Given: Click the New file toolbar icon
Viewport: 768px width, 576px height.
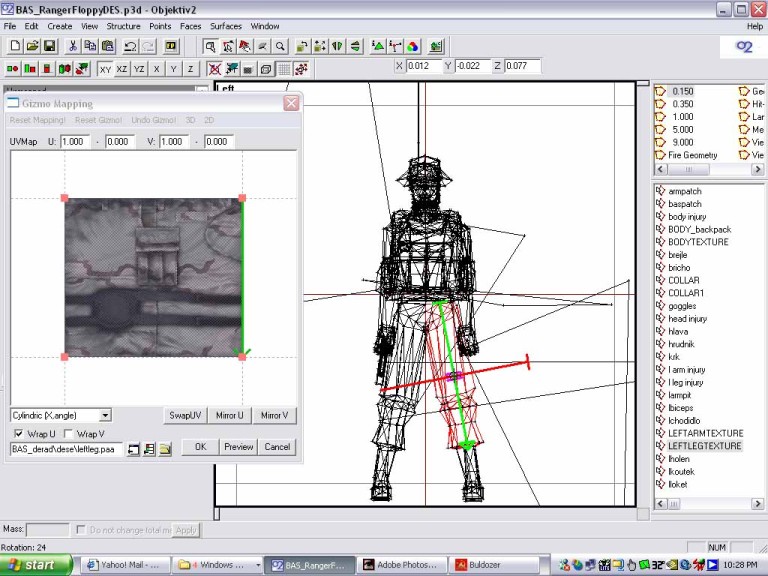Looking at the screenshot, I should 14,46.
